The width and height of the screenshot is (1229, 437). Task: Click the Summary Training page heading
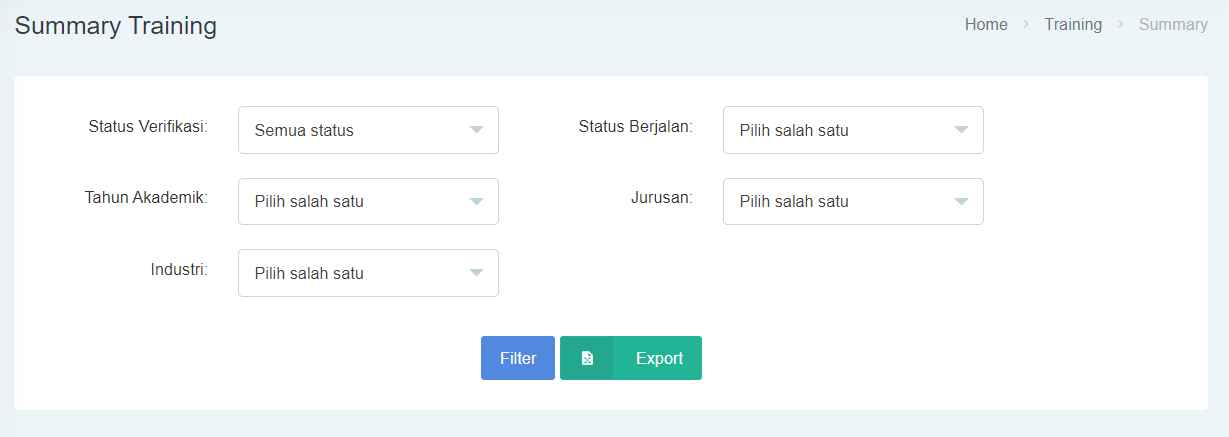[x=116, y=26]
